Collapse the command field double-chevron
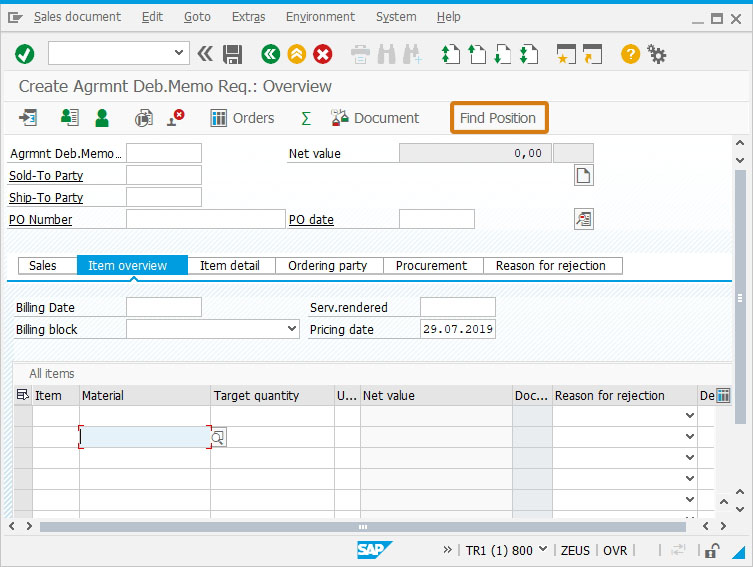The height and width of the screenshot is (567, 753). click(x=205, y=54)
